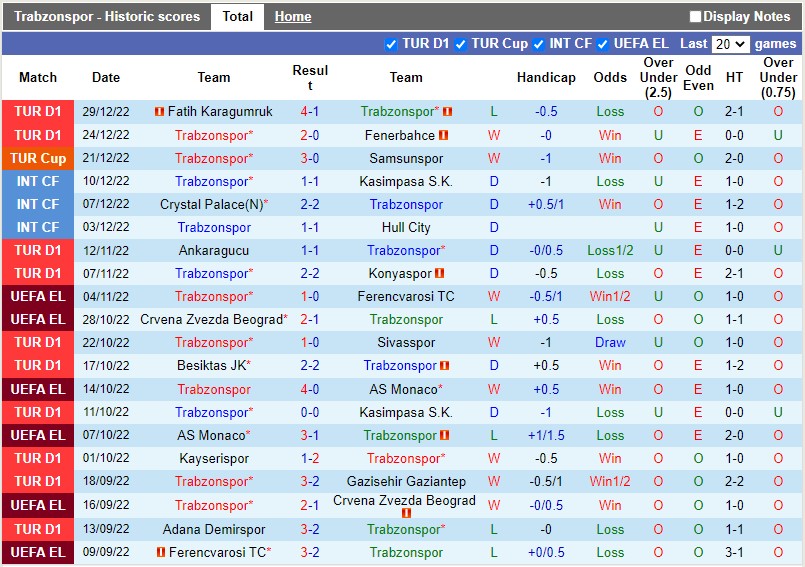Select the Total tab

tap(238, 16)
